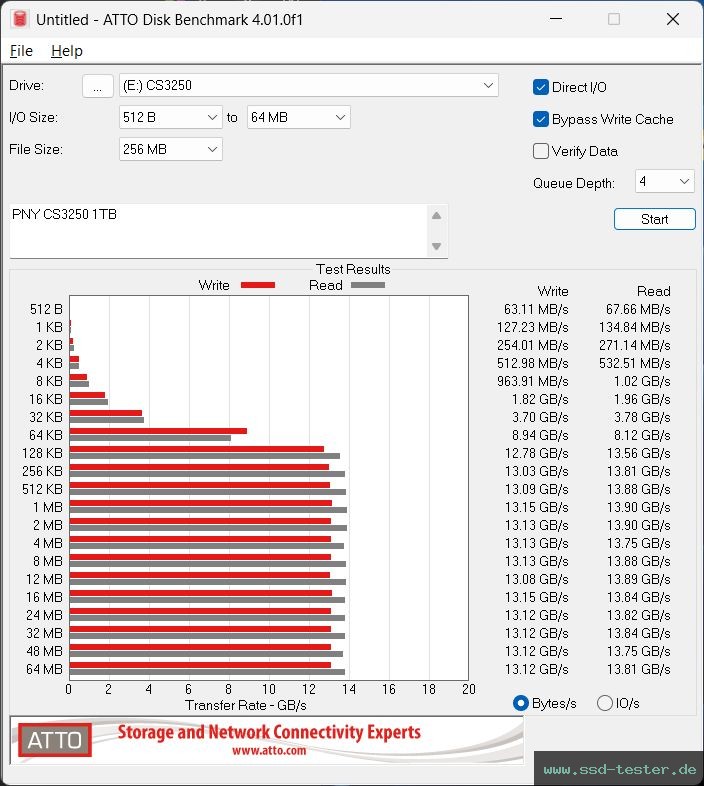The height and width of the screenshot is (786, 704).
Task: Click the gray Read legend swatch
Action: [368, 285]
